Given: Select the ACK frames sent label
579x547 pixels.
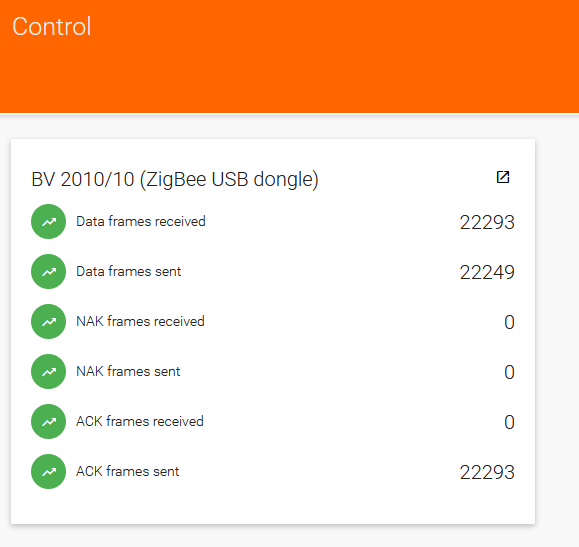Looking at the screenshot, I should (127, 472).
